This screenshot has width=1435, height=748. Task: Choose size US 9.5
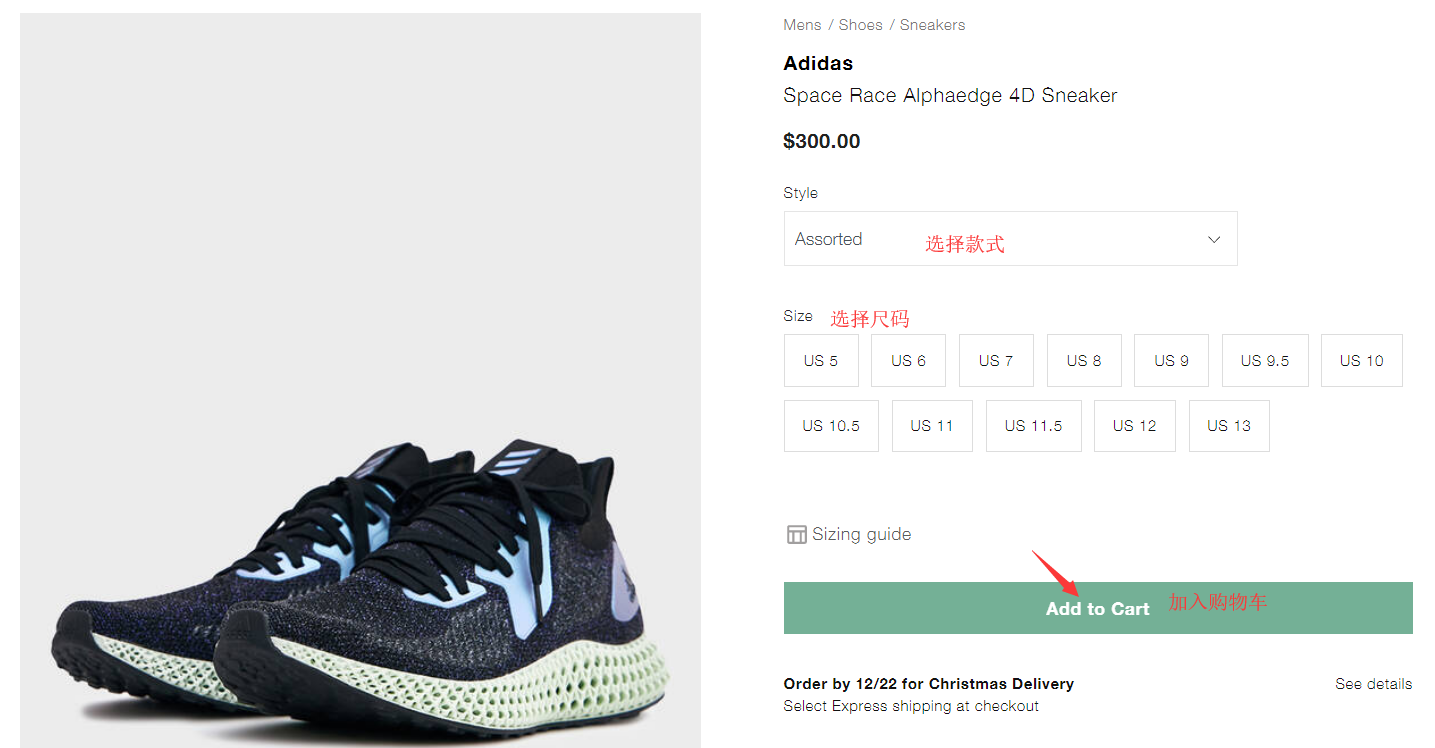pyautogui.click(x=1265, y=361)
